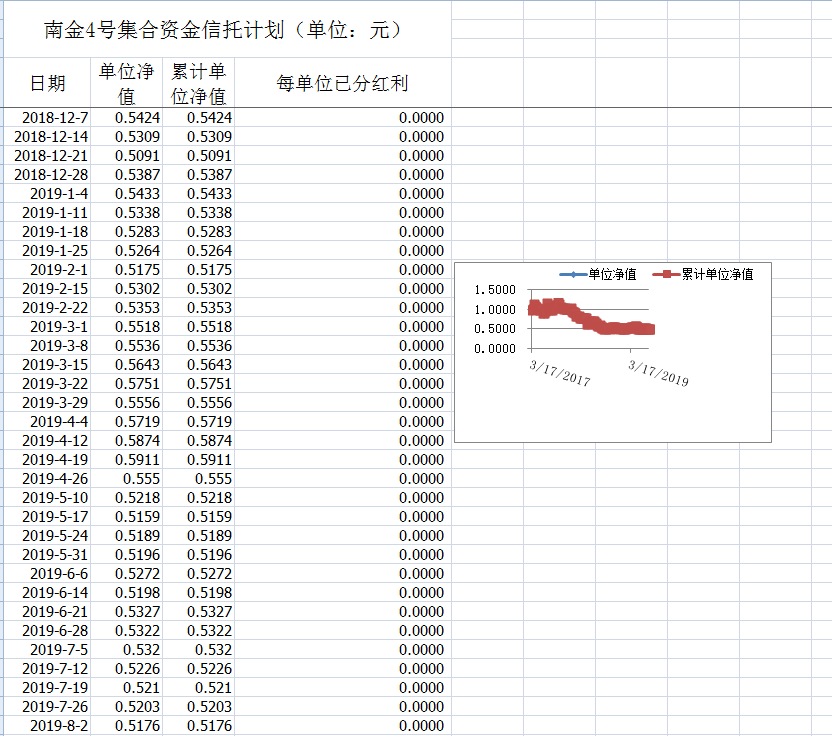Click chart axis label 3/17/2017
Viewport: 832px width, 736px height.
[x=560, y=373]
